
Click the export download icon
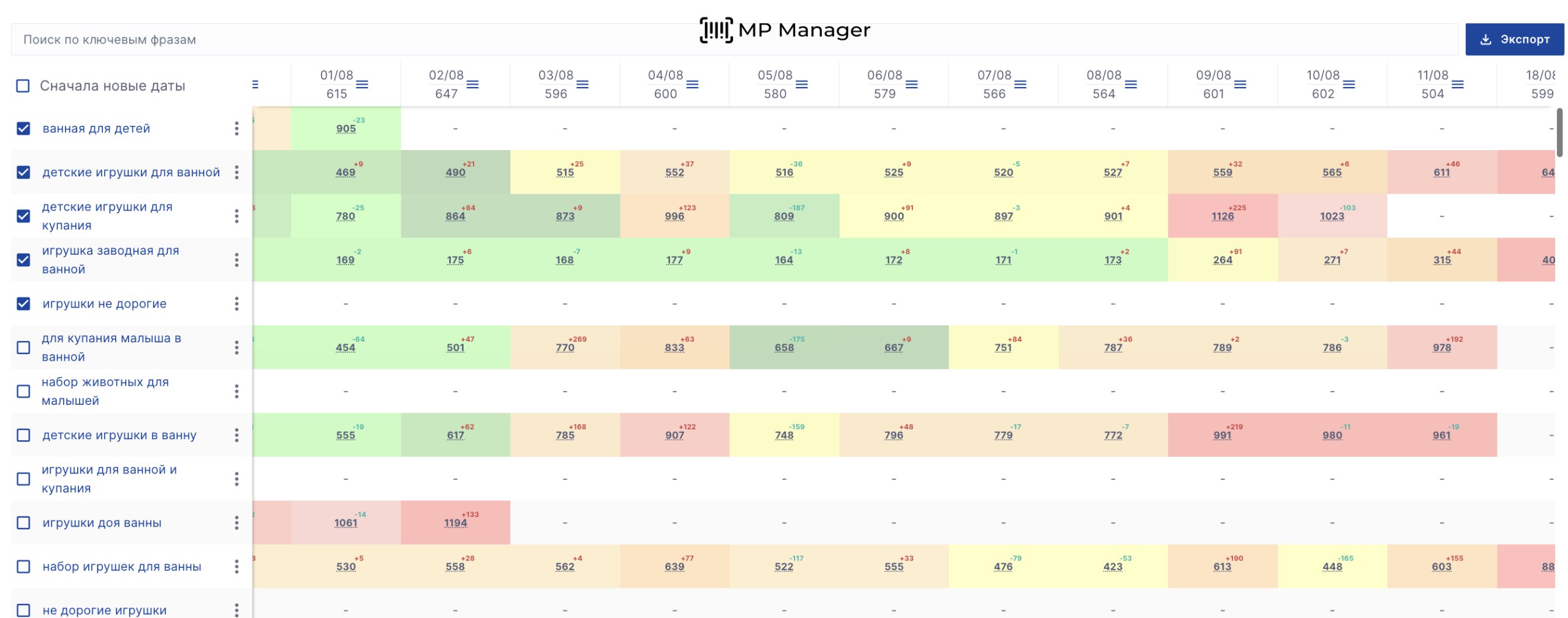pos(1485,40)
